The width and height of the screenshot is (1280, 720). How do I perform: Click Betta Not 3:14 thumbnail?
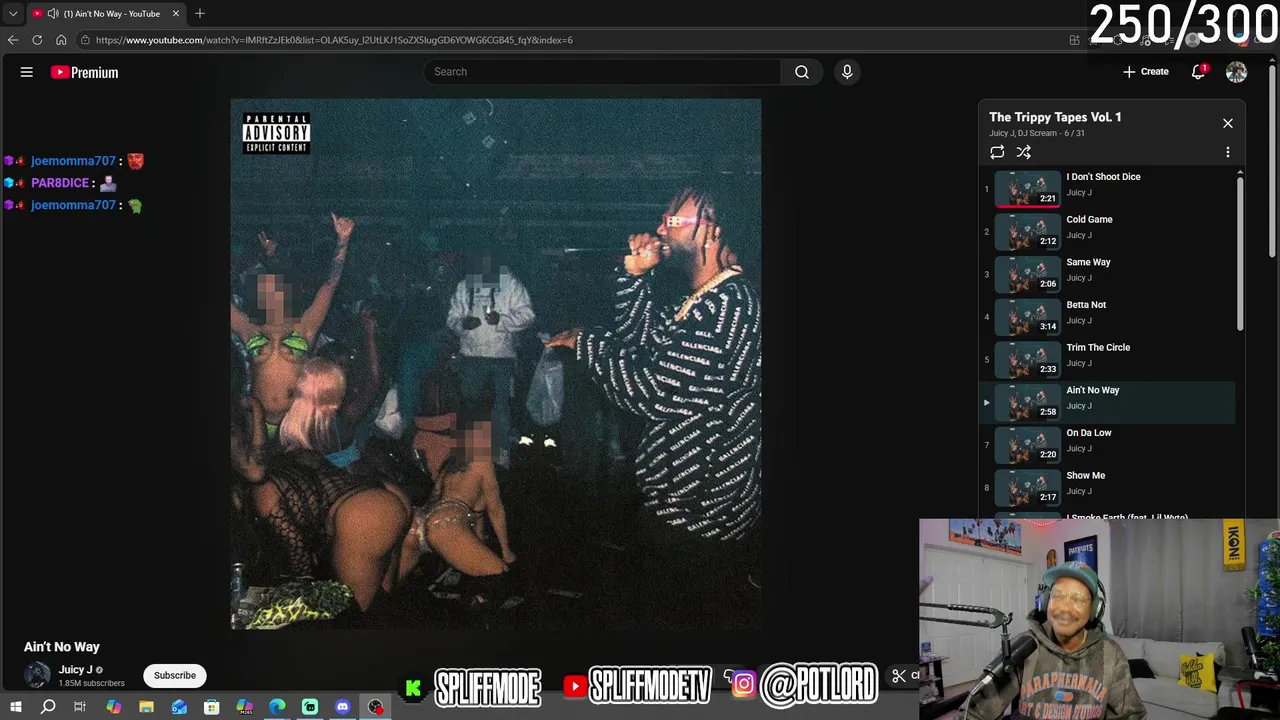[x=1027, y=317]
